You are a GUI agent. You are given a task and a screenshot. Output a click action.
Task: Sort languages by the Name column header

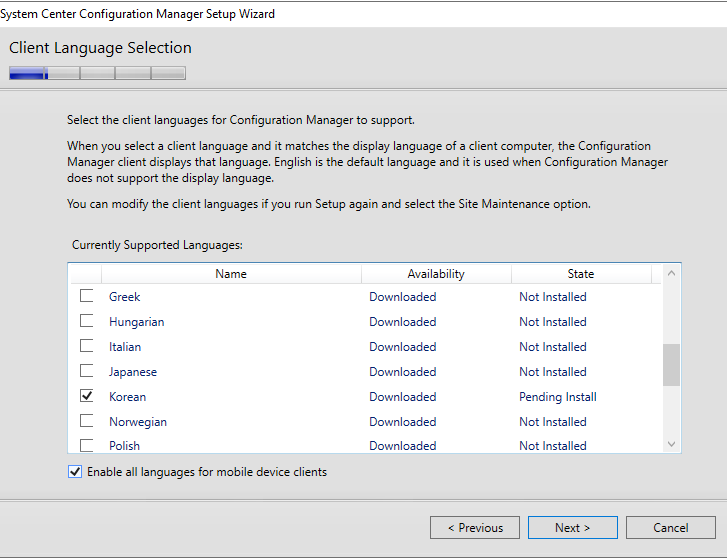(x=231, y=274)
